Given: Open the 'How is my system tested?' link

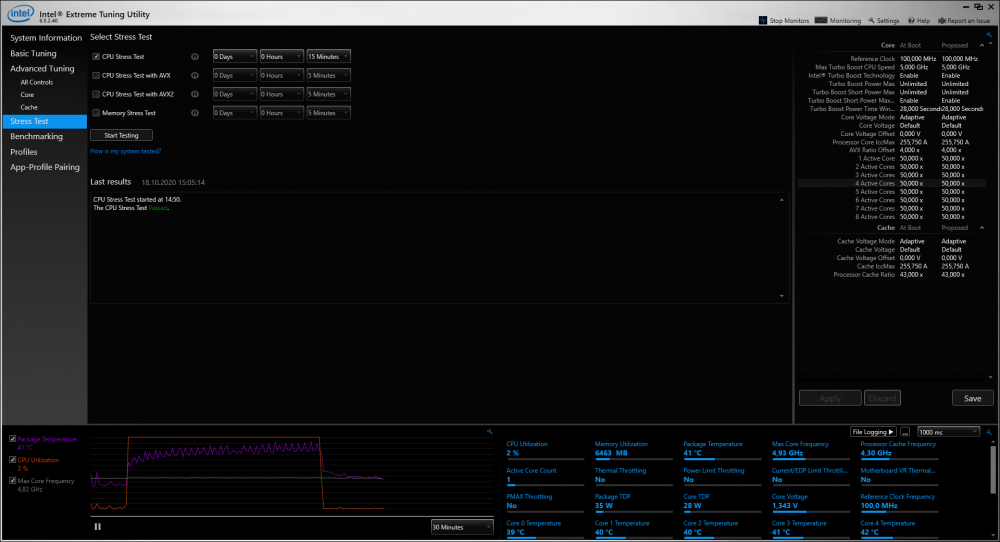Looking at the screenshot, I should click(125, 151).
